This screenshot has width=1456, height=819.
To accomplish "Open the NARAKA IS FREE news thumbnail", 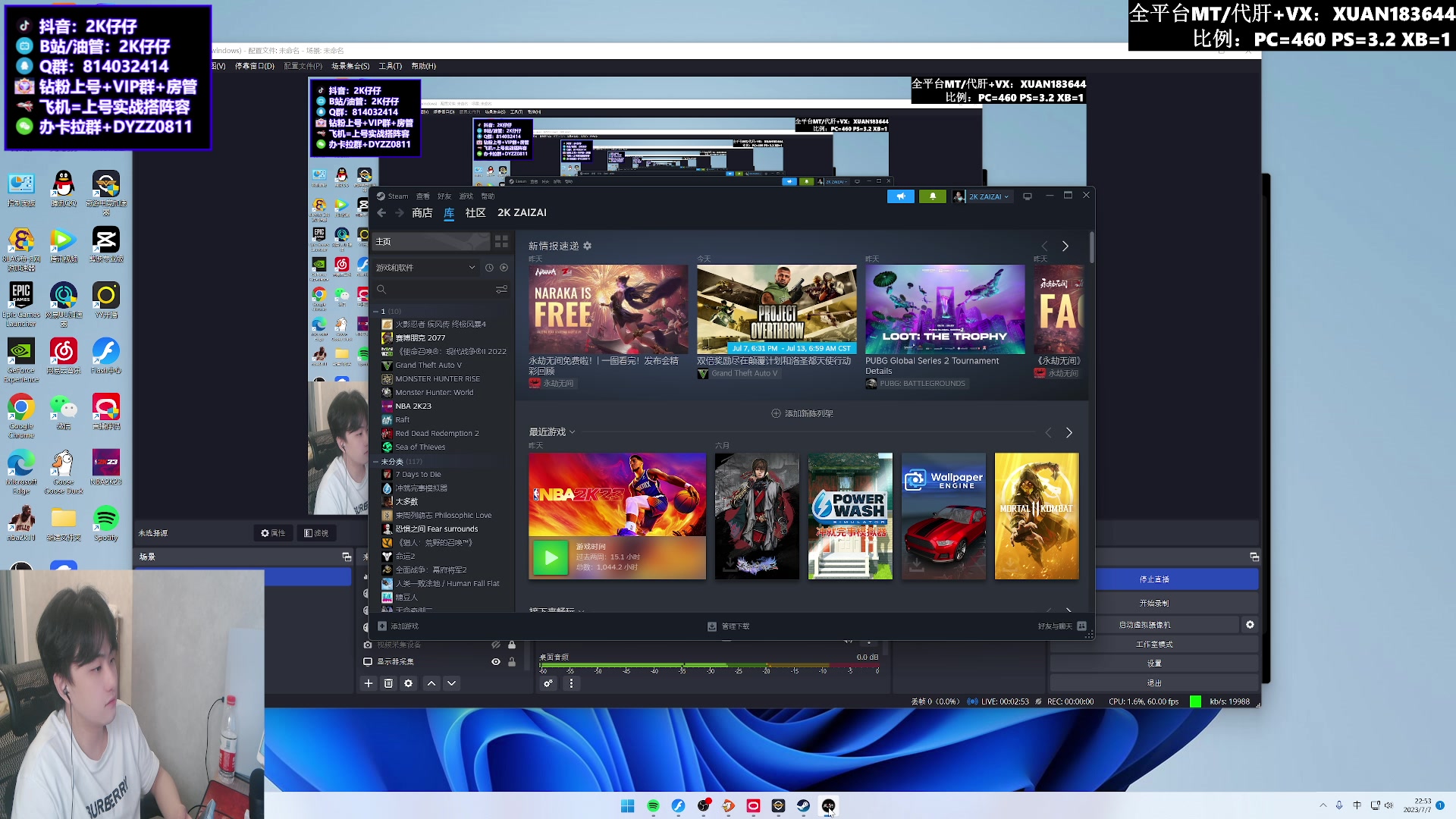I will [x=608, y=309].
